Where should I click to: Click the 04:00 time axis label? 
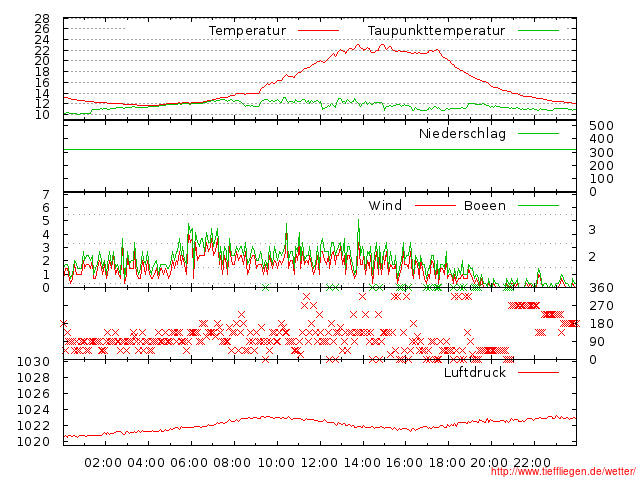tap(146, 463)
